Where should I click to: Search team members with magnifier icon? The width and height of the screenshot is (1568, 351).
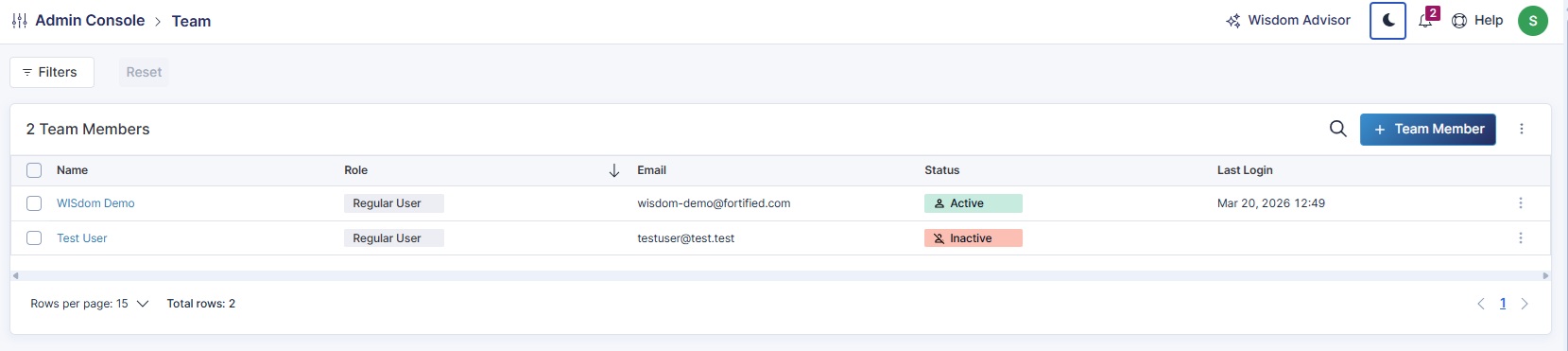(1337, 129)
